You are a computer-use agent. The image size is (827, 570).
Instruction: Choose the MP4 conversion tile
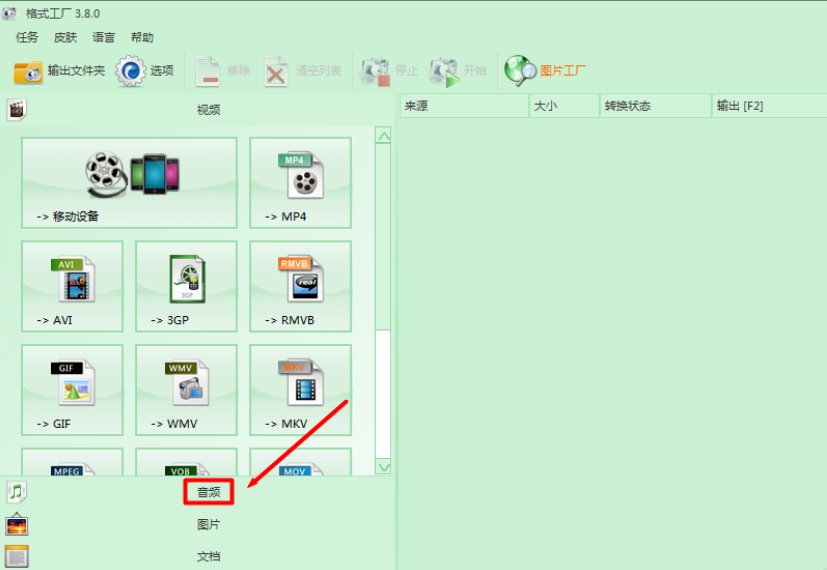click(x=300, y=183)
